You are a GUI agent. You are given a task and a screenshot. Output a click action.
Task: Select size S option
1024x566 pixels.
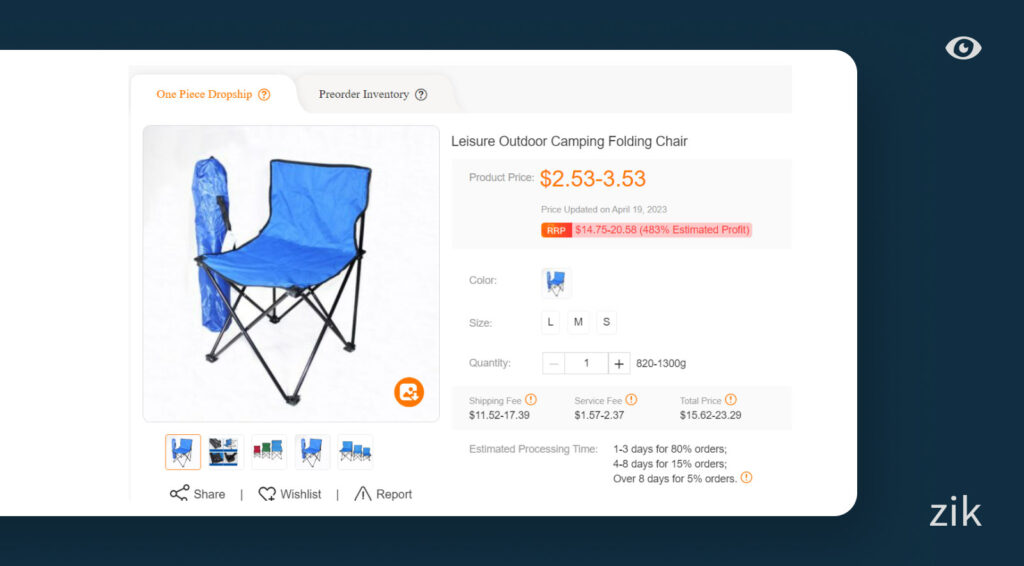pos(607,322)
